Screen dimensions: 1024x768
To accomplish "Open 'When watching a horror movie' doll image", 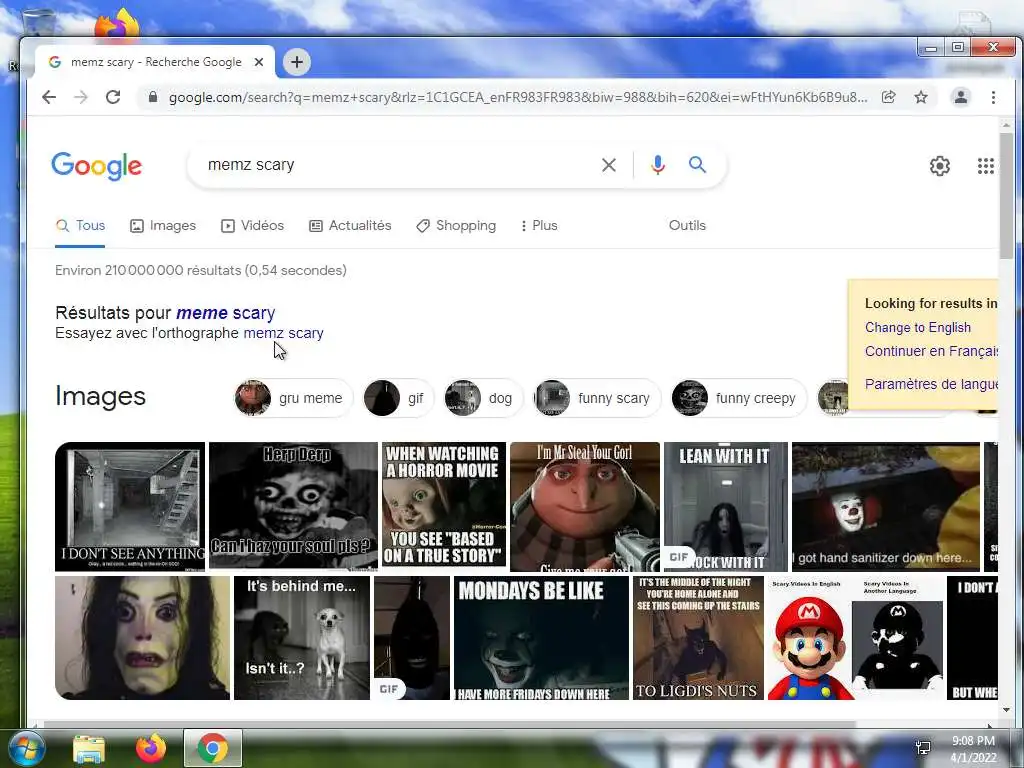I will (444, 506).
